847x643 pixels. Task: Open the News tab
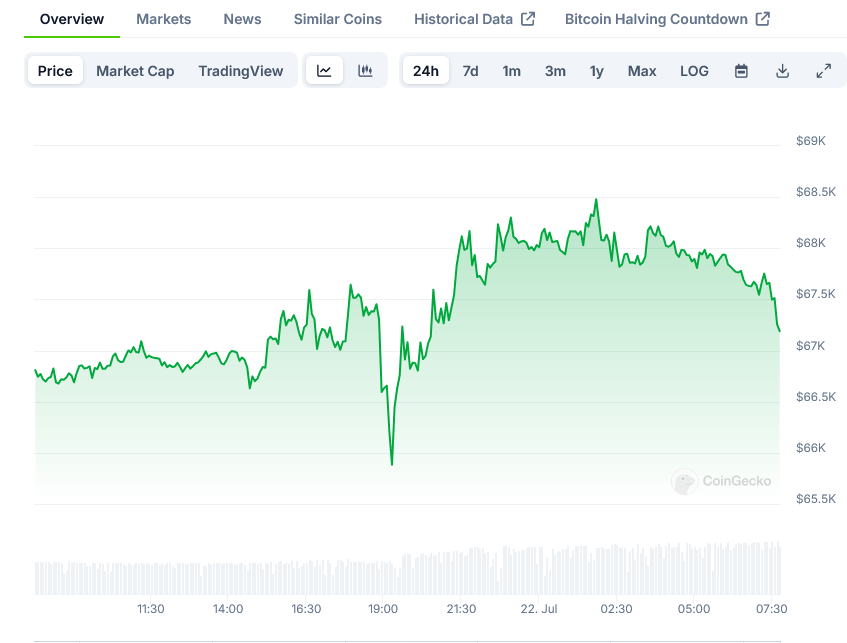tap(243, 19)
